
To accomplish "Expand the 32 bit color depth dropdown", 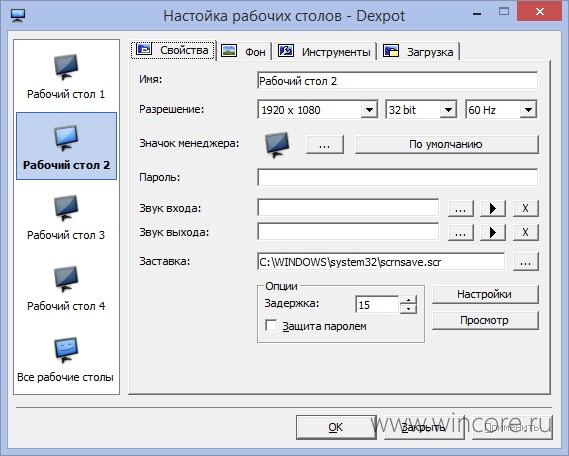I will (x=448, y=110).
